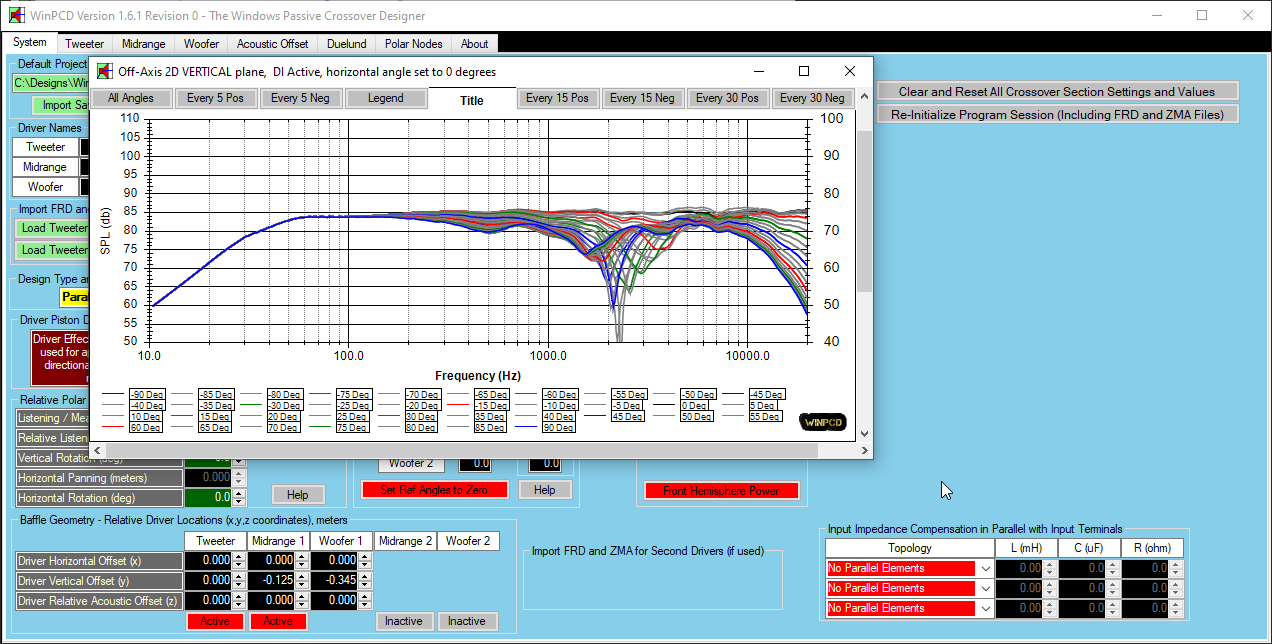Toggle the Woofer 2 Inactive button
1272x644 pixels.
point(467,621)
